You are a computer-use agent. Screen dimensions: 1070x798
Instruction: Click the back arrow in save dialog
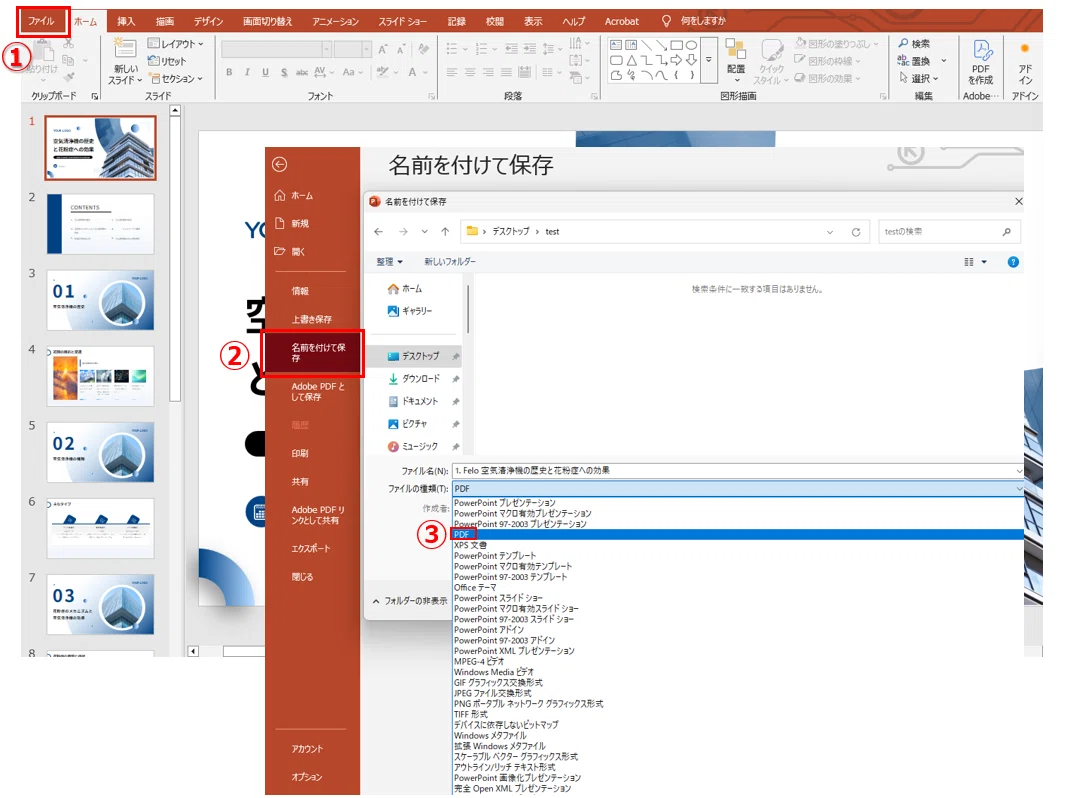pos(379,232)
